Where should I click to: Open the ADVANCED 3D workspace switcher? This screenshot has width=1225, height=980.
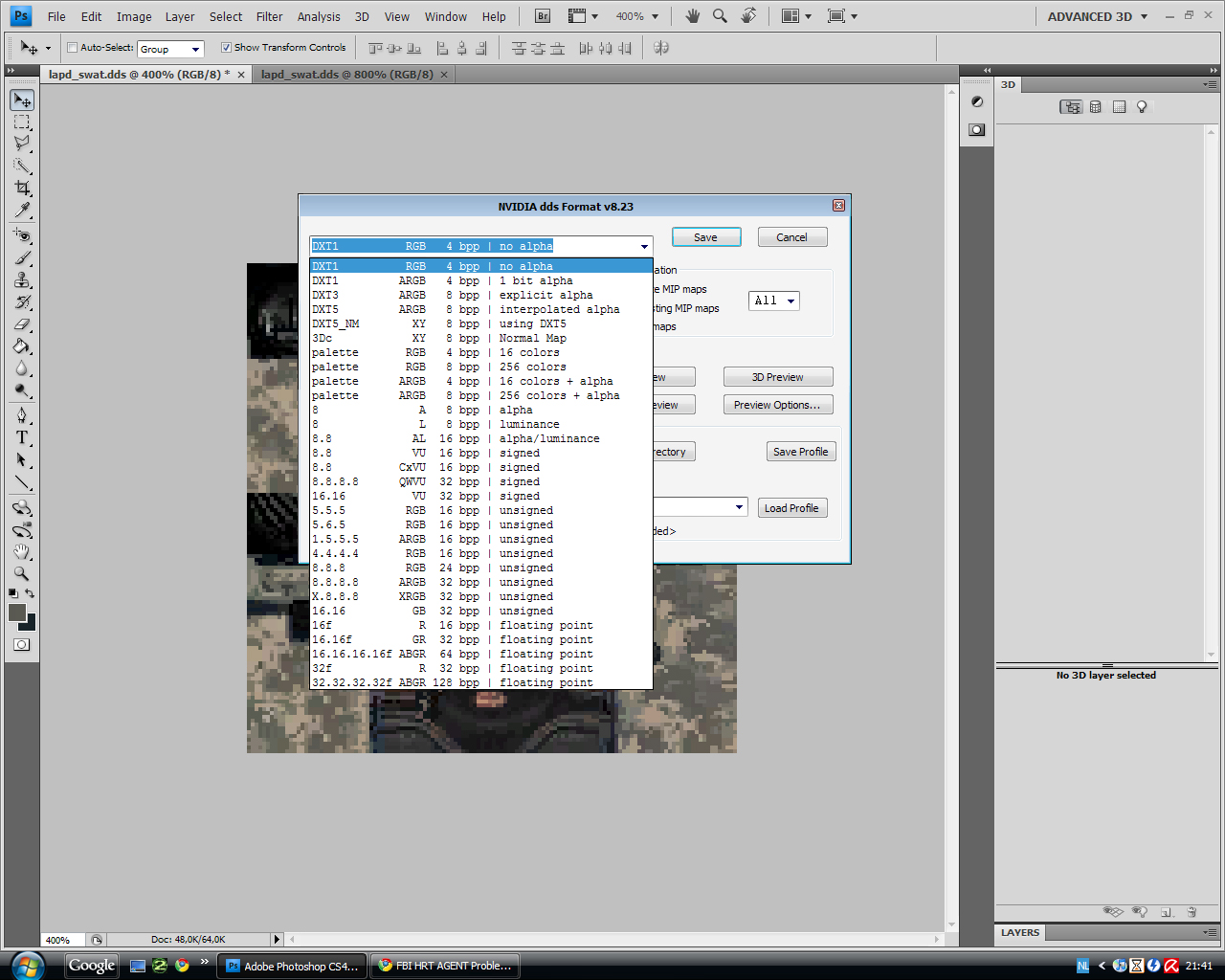click(x=1098, y=16)
